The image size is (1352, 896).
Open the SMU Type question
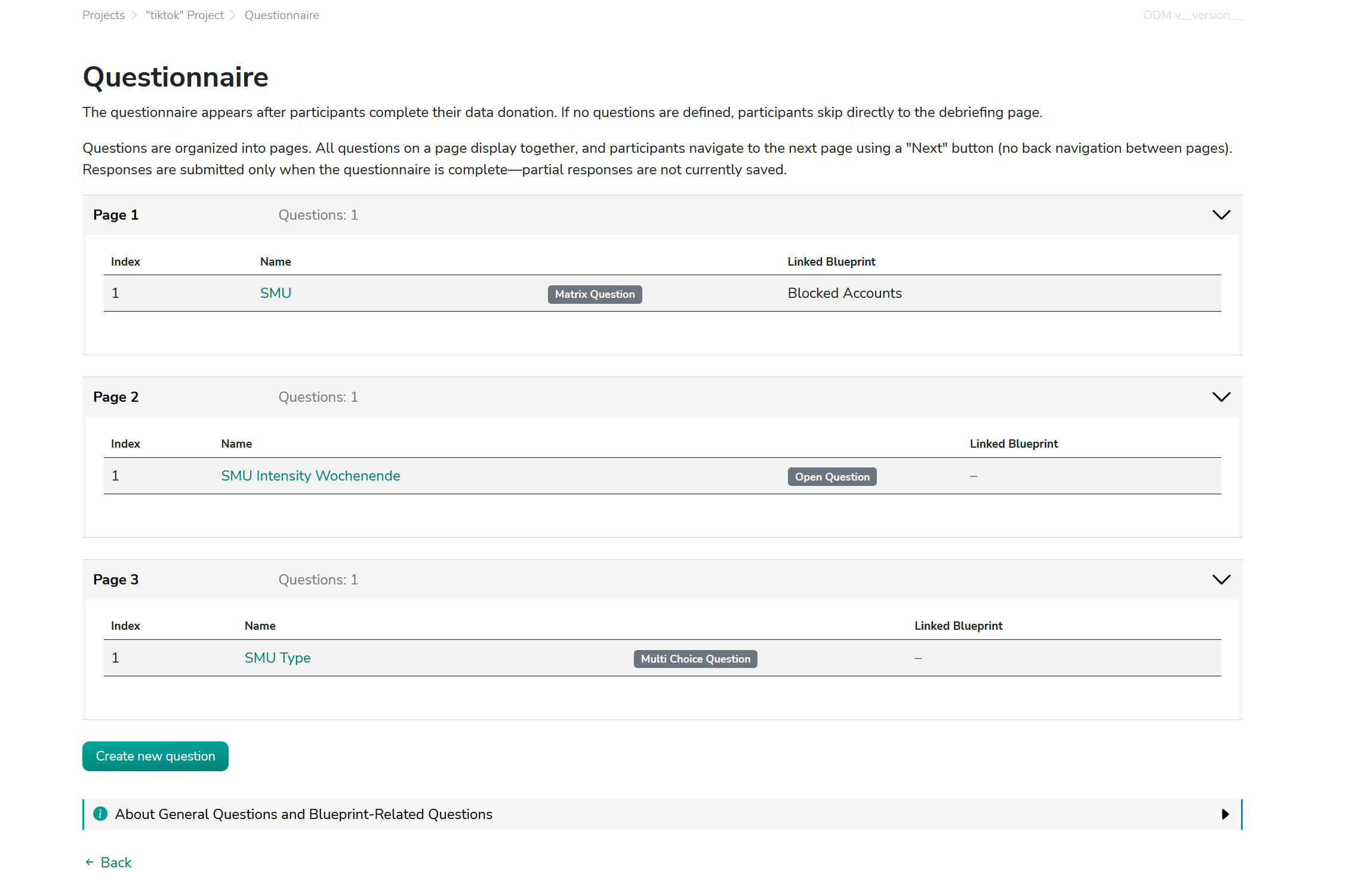click(x=277, y=658)
